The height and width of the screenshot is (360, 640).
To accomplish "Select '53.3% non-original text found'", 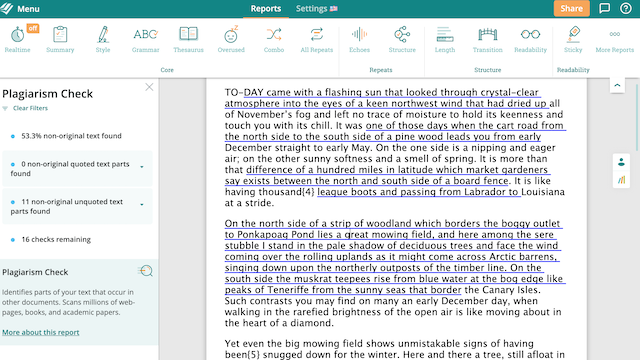I will (x=71, y=136).
